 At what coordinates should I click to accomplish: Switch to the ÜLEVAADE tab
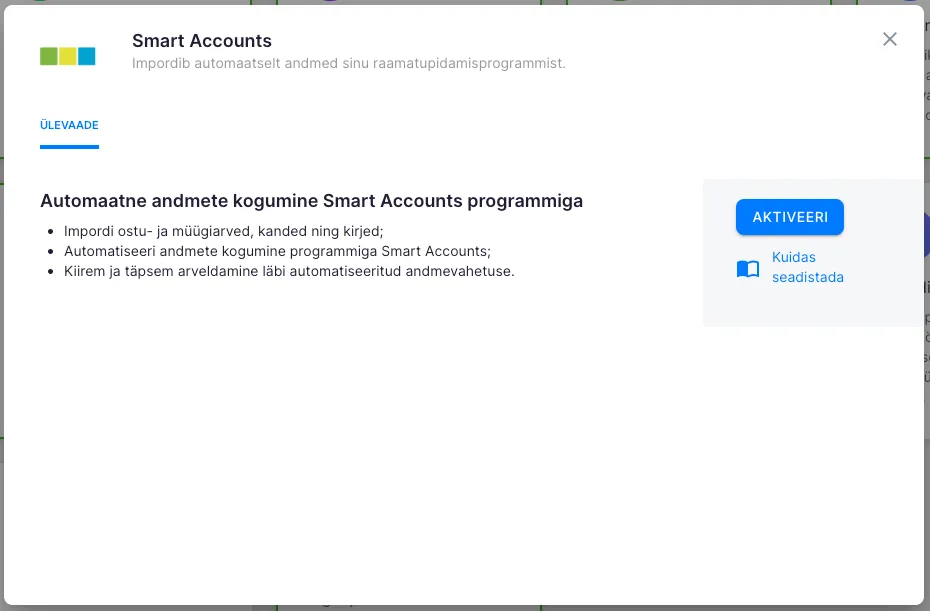(x=69, y=126)
